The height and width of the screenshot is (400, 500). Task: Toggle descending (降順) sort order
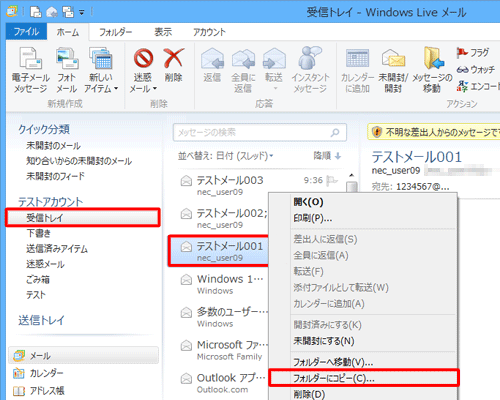pos(327,156)
